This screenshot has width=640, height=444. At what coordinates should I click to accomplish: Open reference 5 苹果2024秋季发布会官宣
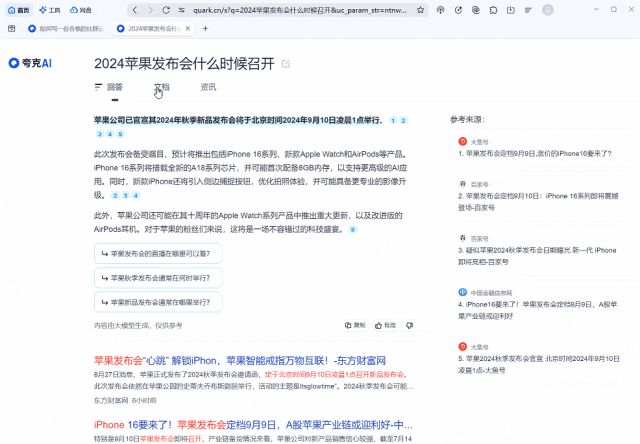[539, 364]
